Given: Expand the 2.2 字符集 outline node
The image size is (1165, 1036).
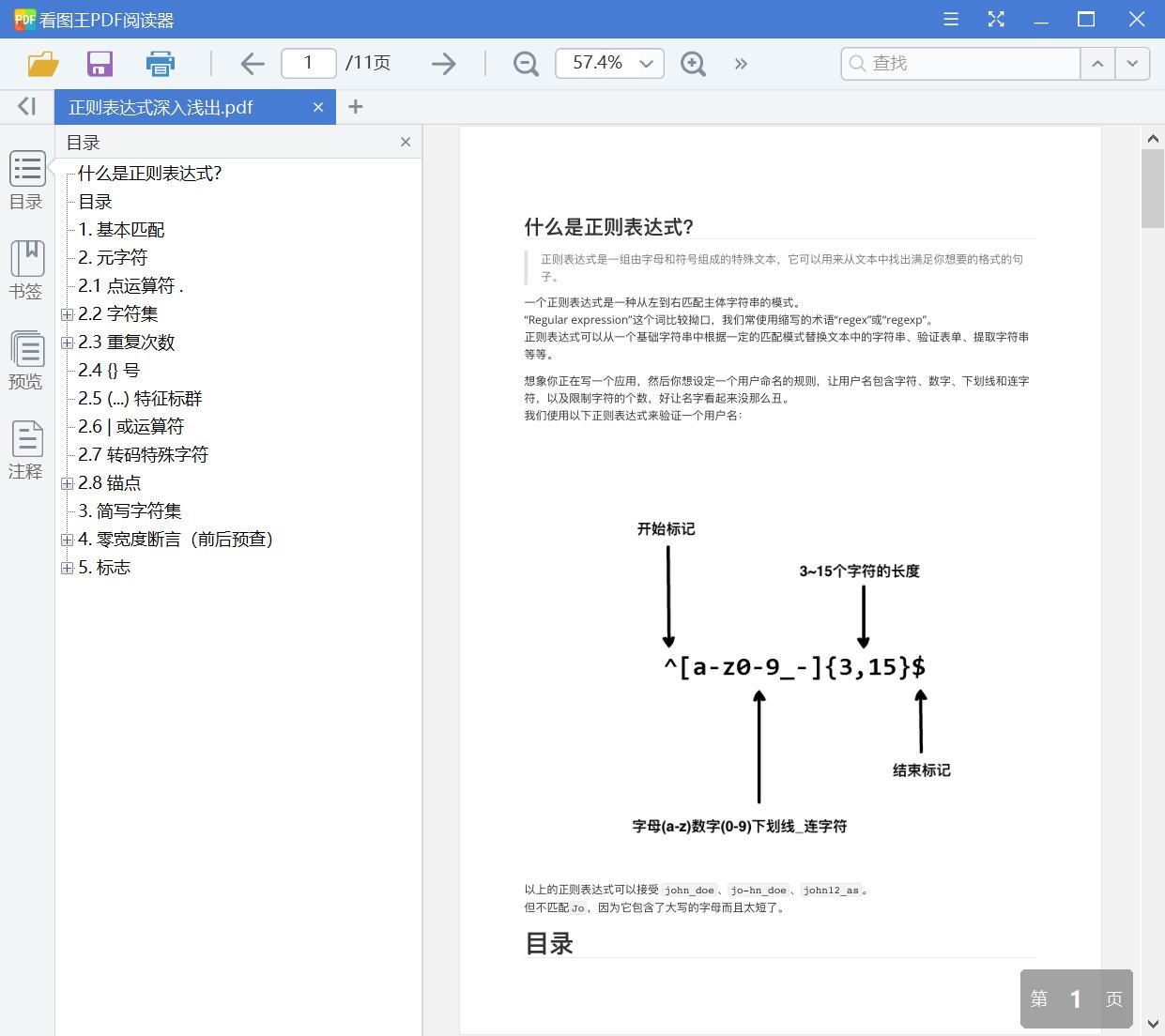Looking at the screenshot, I should pos(67,314).
